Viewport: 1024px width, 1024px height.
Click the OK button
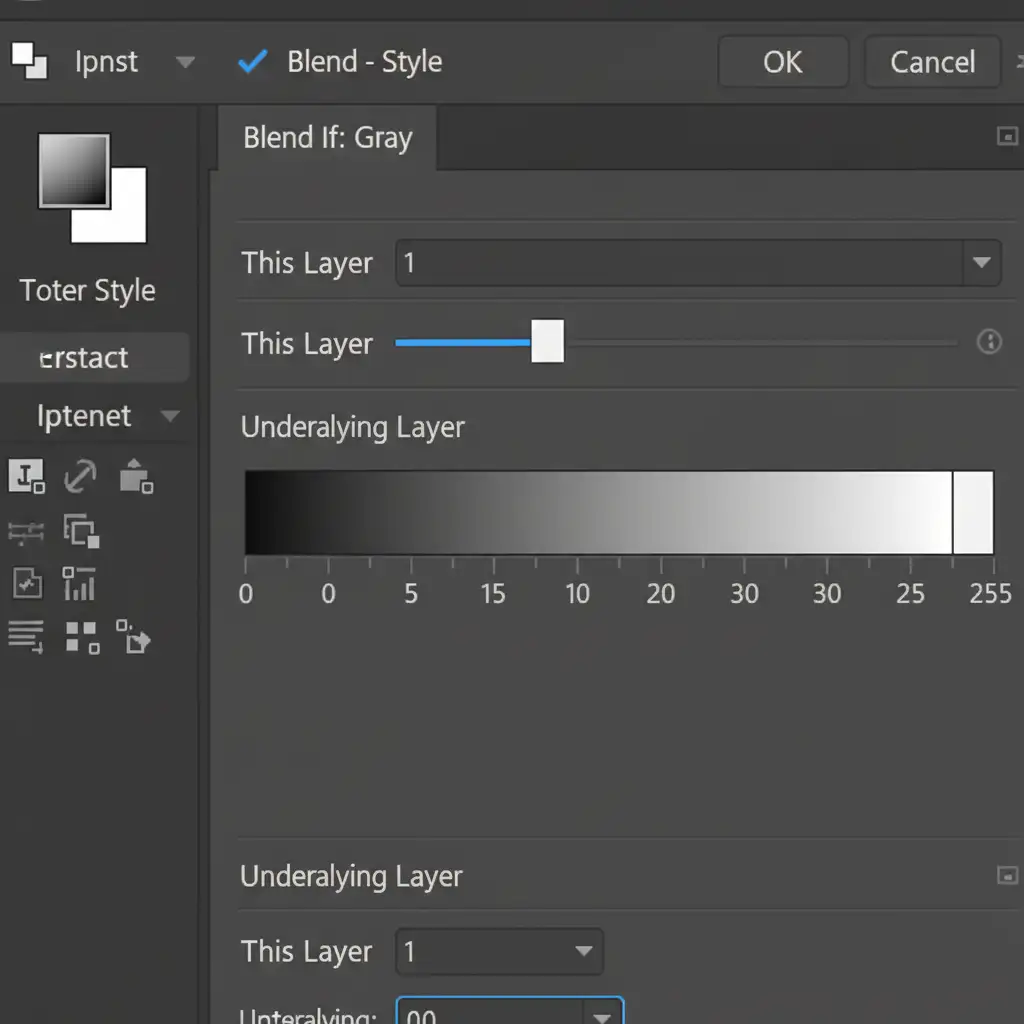click(x=782, y=62)
